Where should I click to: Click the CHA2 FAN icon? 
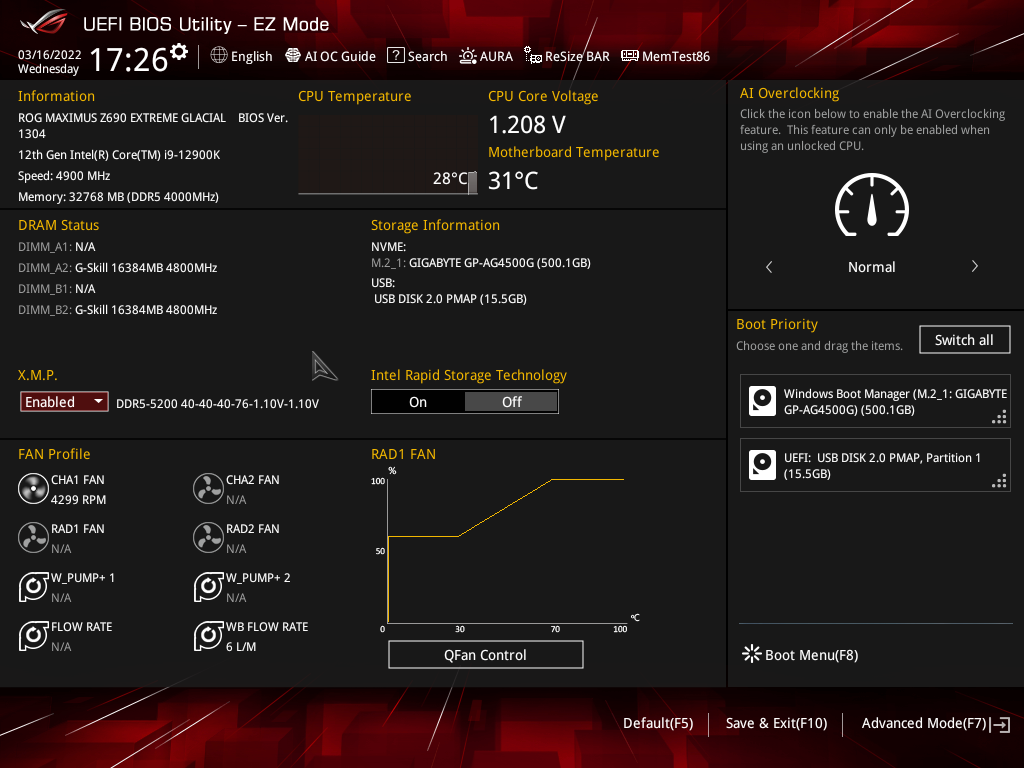pos(208,488)
